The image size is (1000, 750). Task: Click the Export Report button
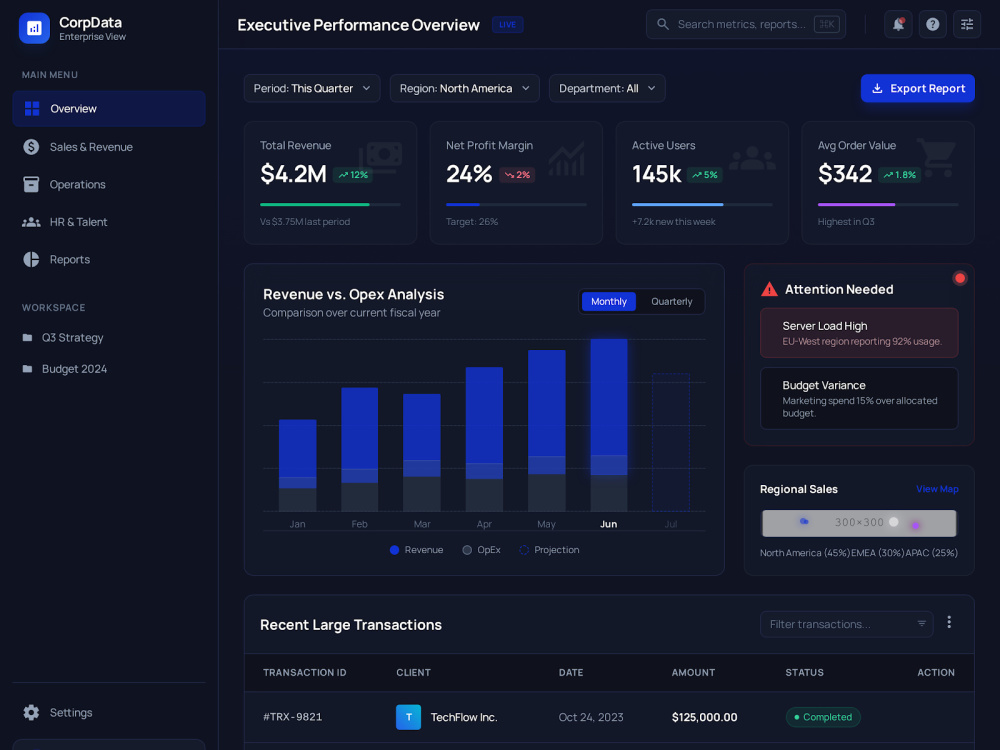pyautogui.click(x=918, y=88)
